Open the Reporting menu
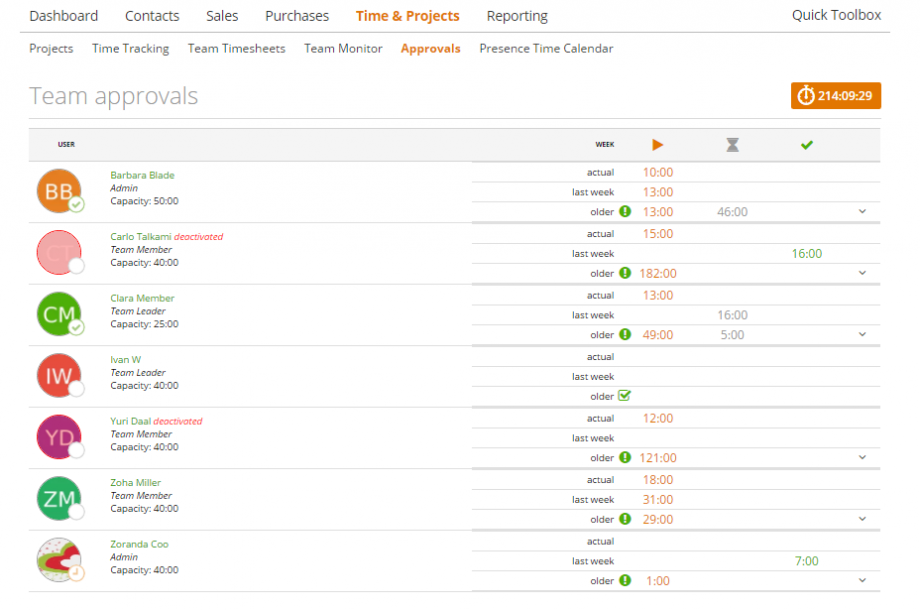This screenshot has width=920, height=610. [517, 15]
